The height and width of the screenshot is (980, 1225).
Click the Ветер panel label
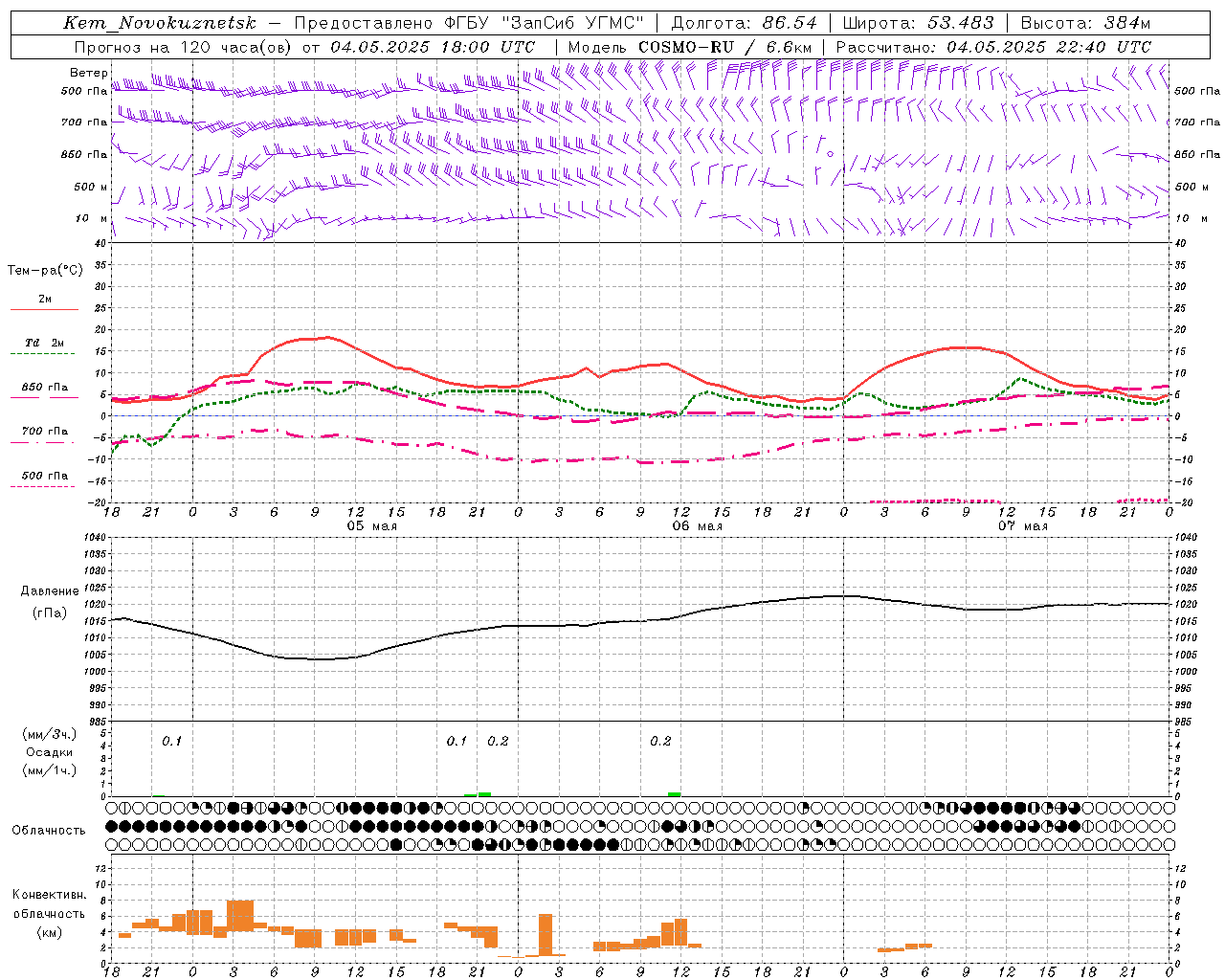click(x=88, y=73)
